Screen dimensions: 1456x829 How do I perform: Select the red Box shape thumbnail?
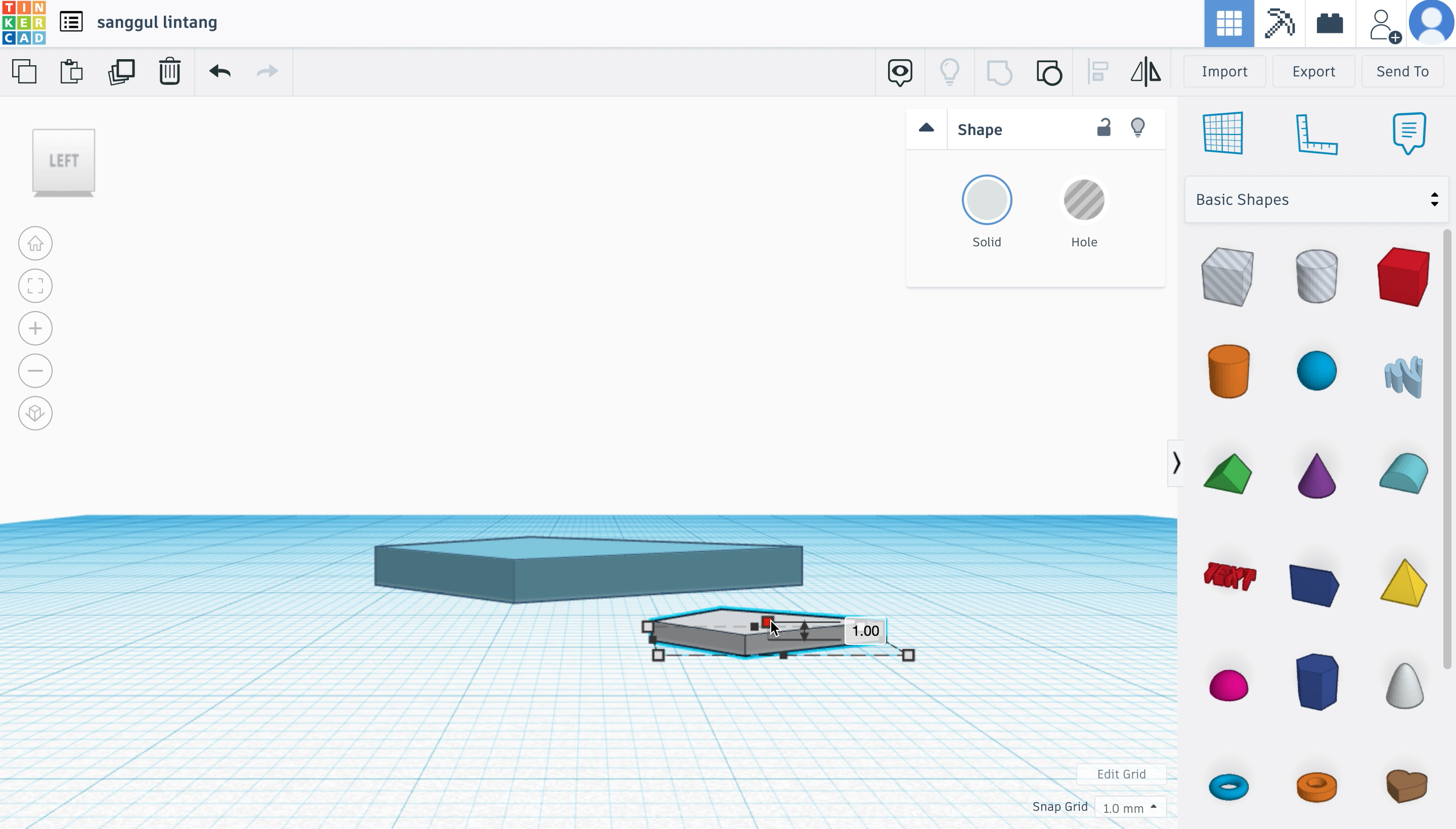coord(1405,274)
